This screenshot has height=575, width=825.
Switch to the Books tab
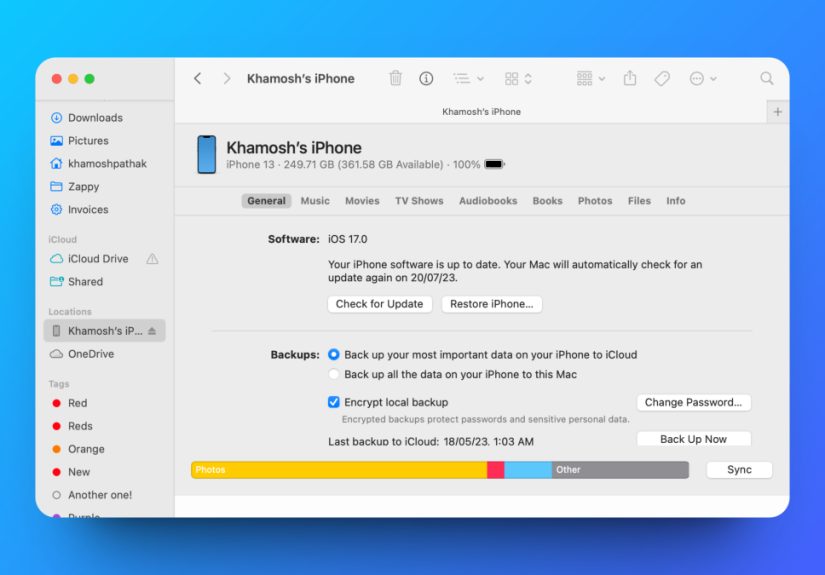(548, 201)
